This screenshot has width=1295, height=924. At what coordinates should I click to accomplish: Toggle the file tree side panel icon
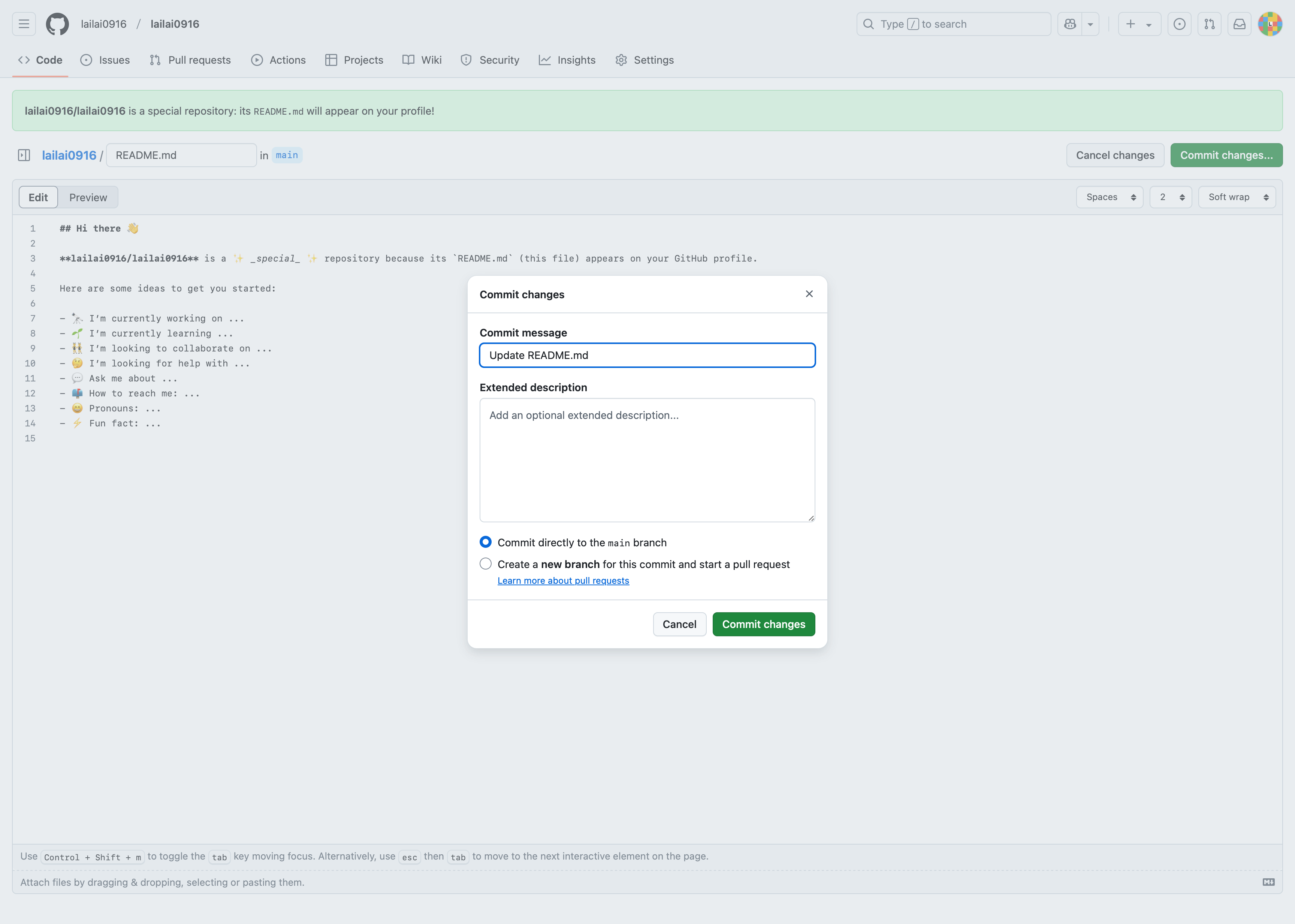pyautogui.click(x=24, y=155)
